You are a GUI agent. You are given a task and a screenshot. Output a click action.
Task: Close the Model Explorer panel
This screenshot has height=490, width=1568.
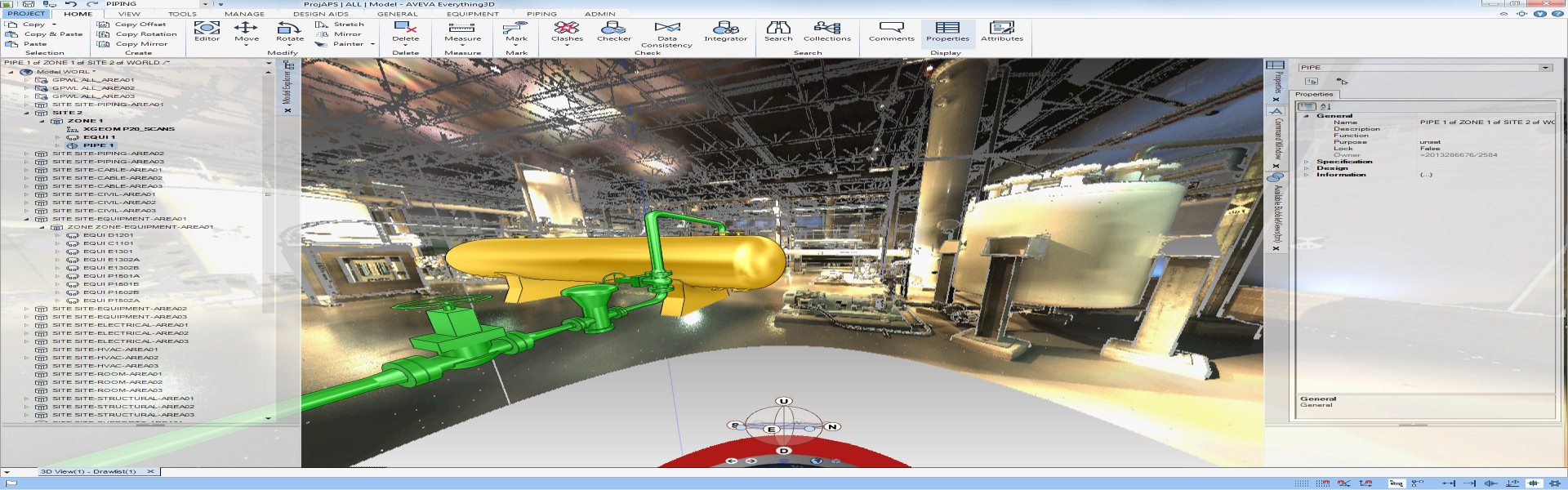pyautogui.click(x=287, y=110)
